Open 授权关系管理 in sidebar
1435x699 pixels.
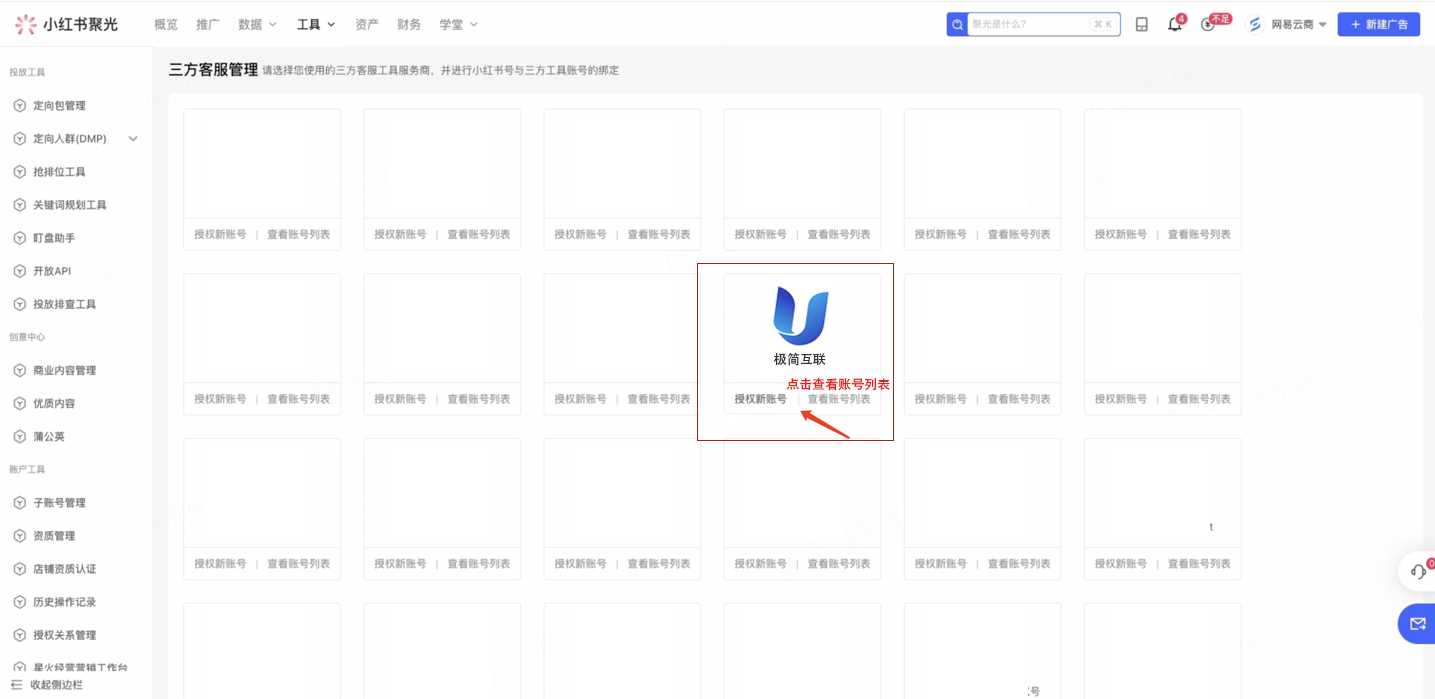(64, 634)
